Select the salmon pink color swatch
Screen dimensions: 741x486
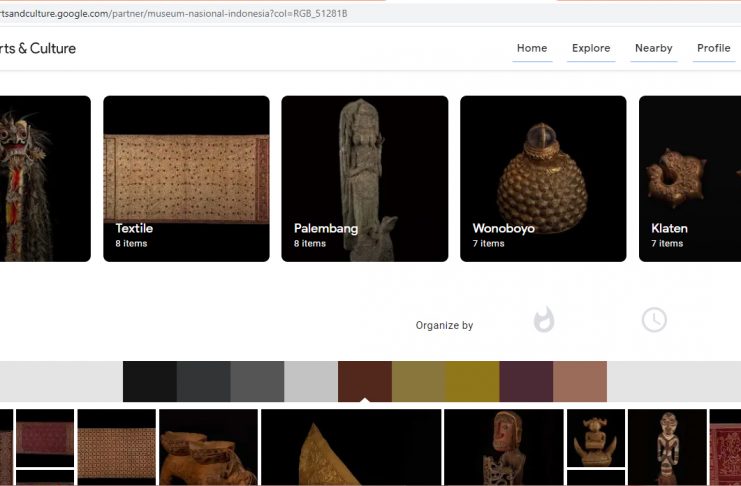(580, 382)
